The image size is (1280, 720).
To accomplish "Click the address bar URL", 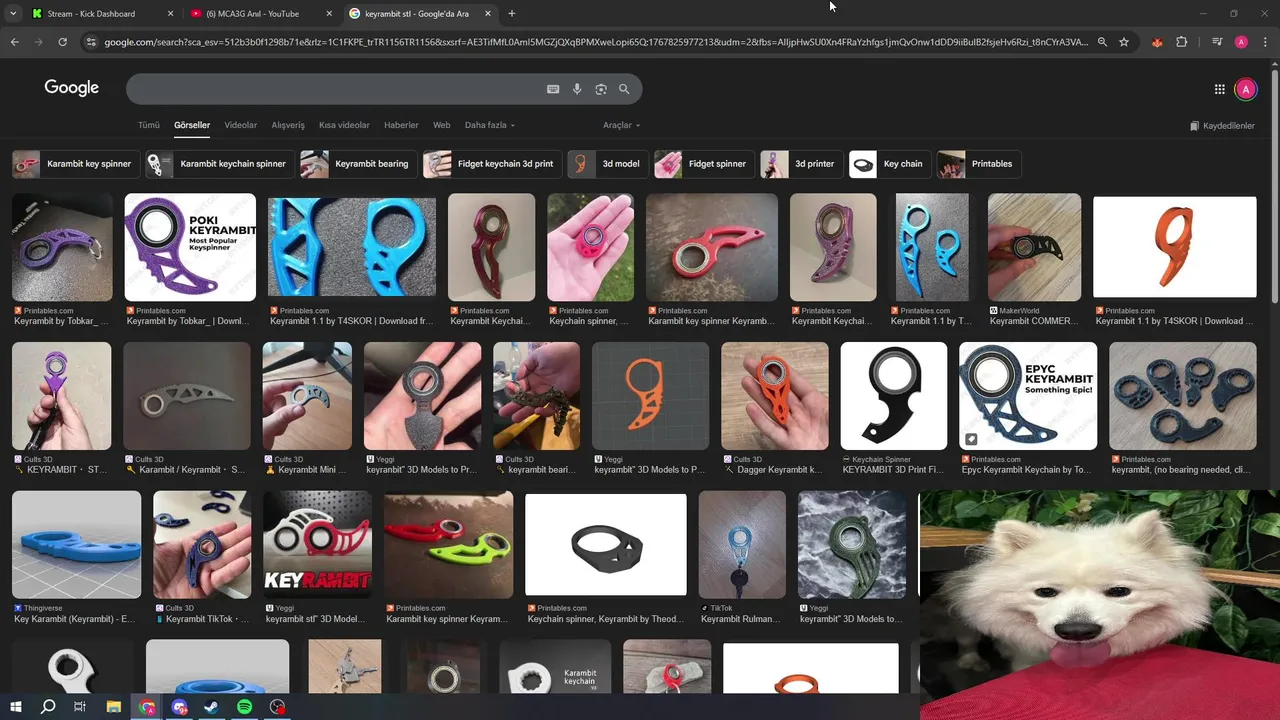I will click(x=596, y=42).
